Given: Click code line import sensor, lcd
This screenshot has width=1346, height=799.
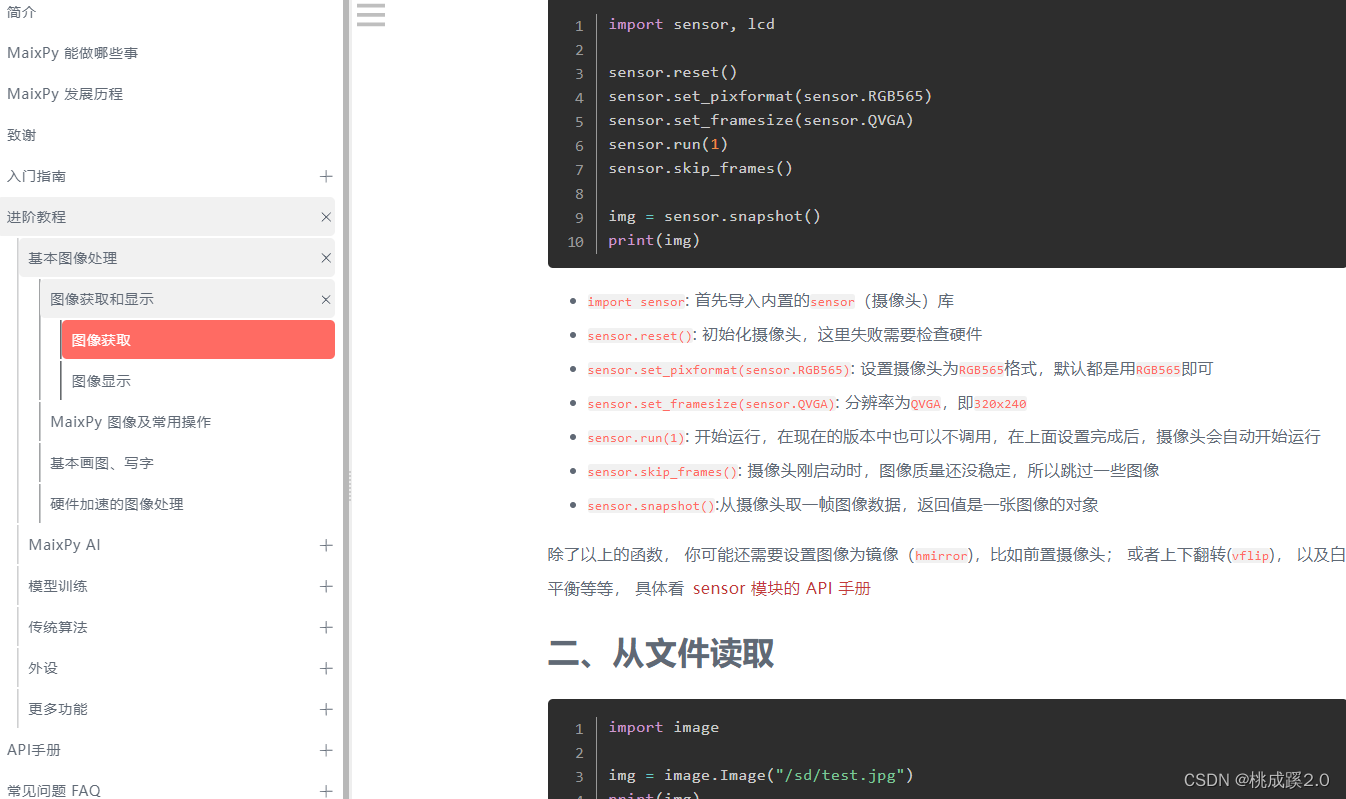Looking at the screenshot, I should (x=691, y=24).
